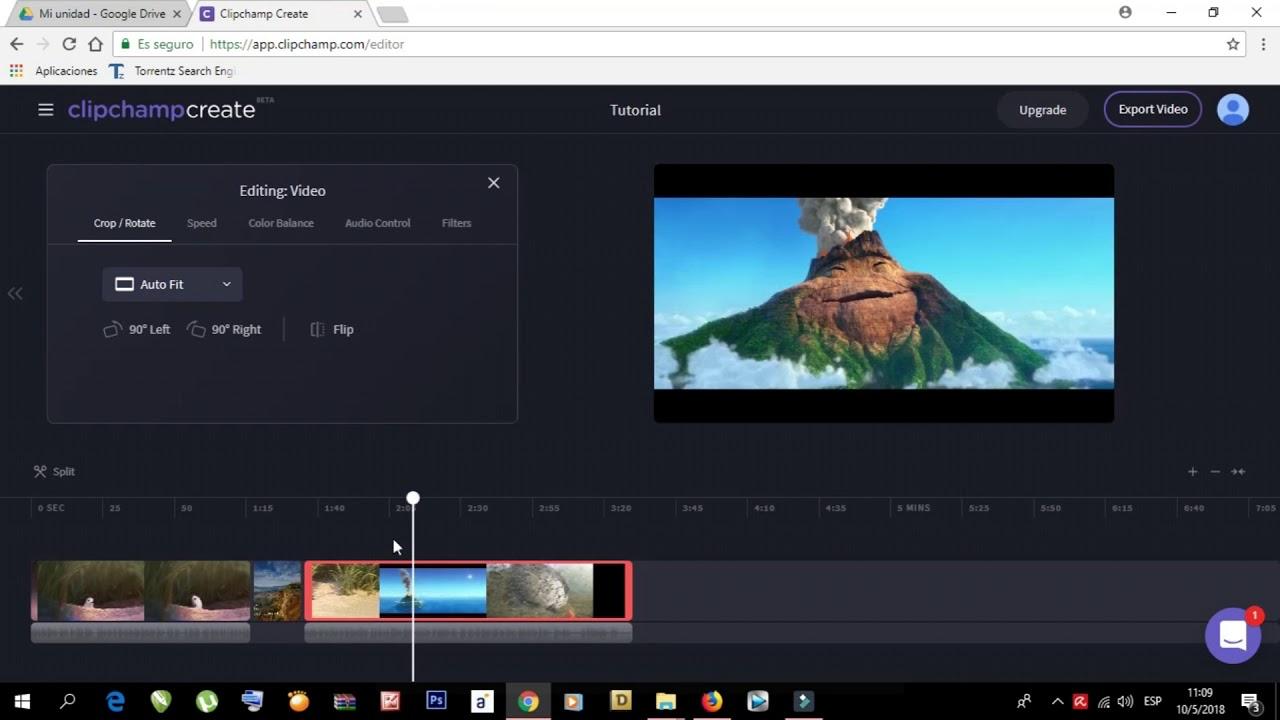This screenshot has height=720, width=1280.
Task: Go to the browser home page
Action: click(x=95, y=44)
